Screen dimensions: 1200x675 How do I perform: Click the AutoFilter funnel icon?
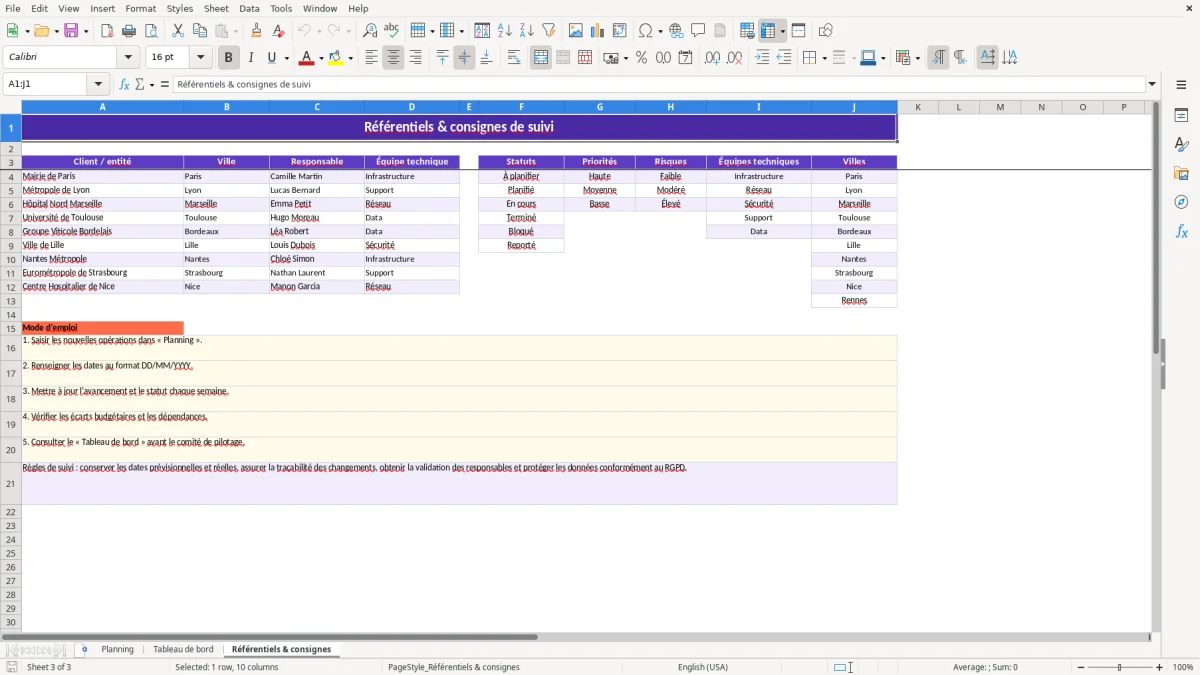pyautogui.click(x=549, y=31)
